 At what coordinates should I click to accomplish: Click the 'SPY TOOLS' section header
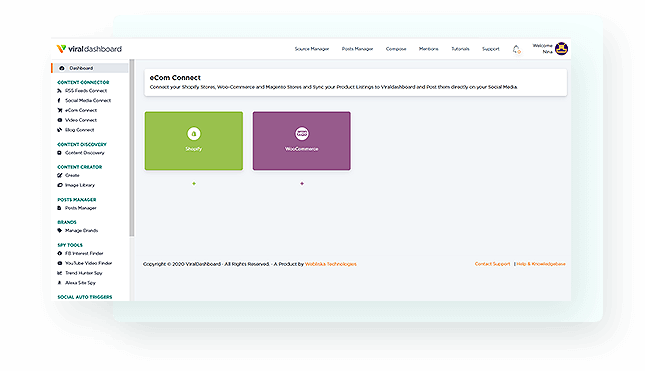[70, 245]
